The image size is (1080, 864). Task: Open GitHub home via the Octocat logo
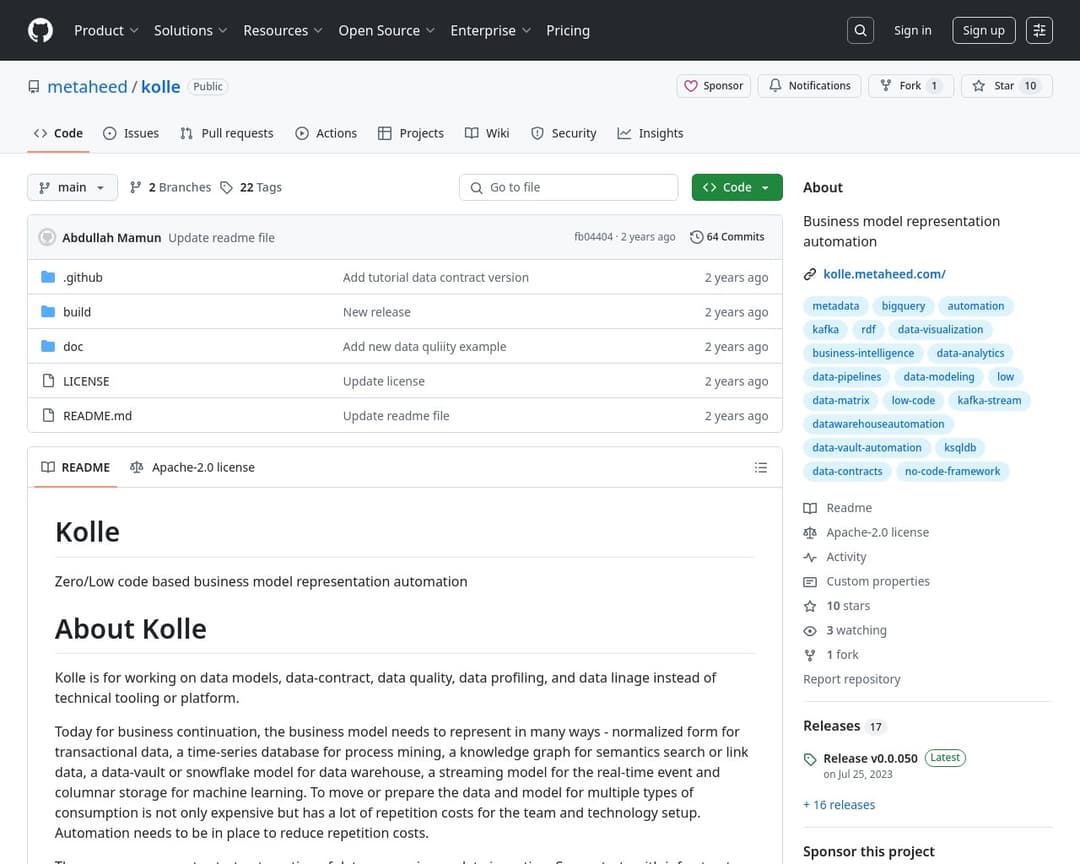pos(40,30)
